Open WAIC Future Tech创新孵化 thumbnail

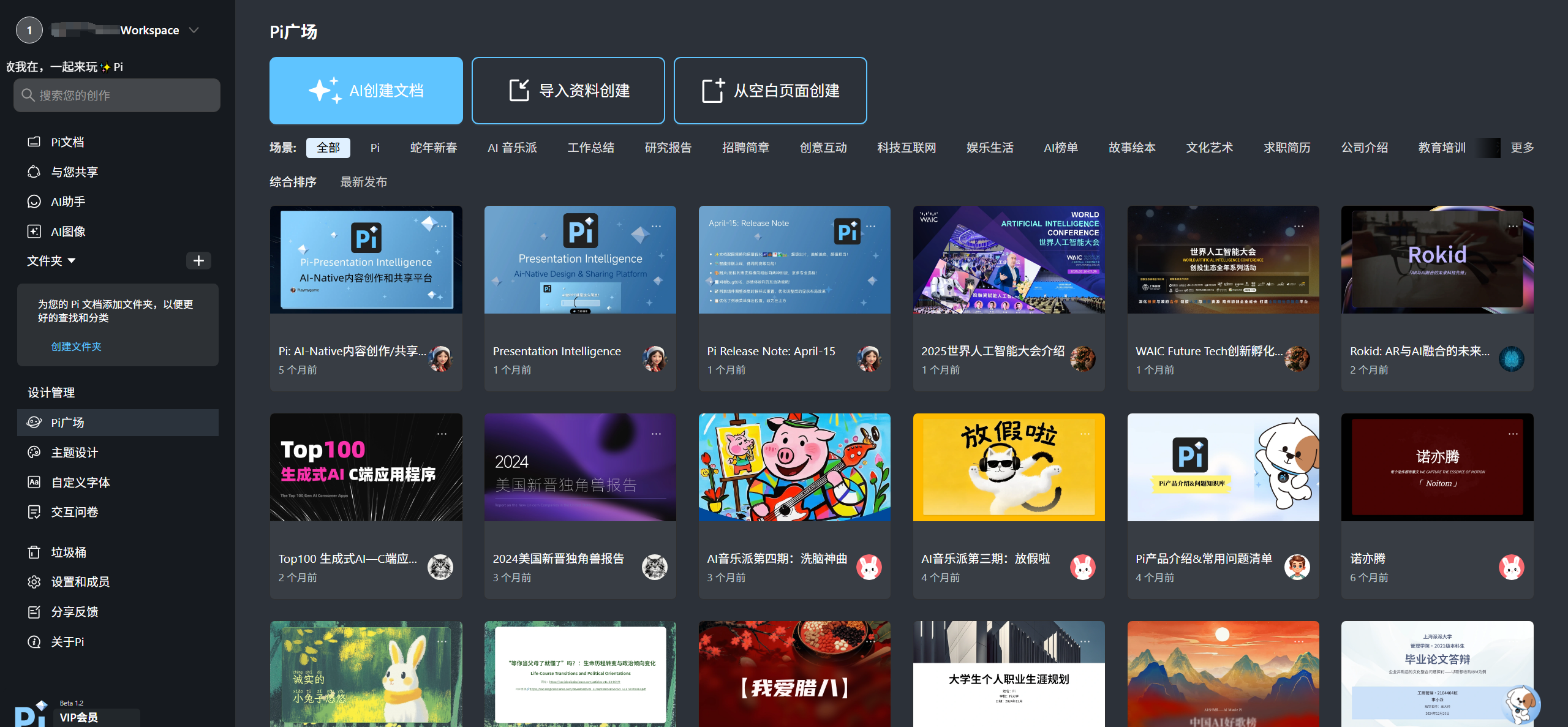click(1223, 260)
